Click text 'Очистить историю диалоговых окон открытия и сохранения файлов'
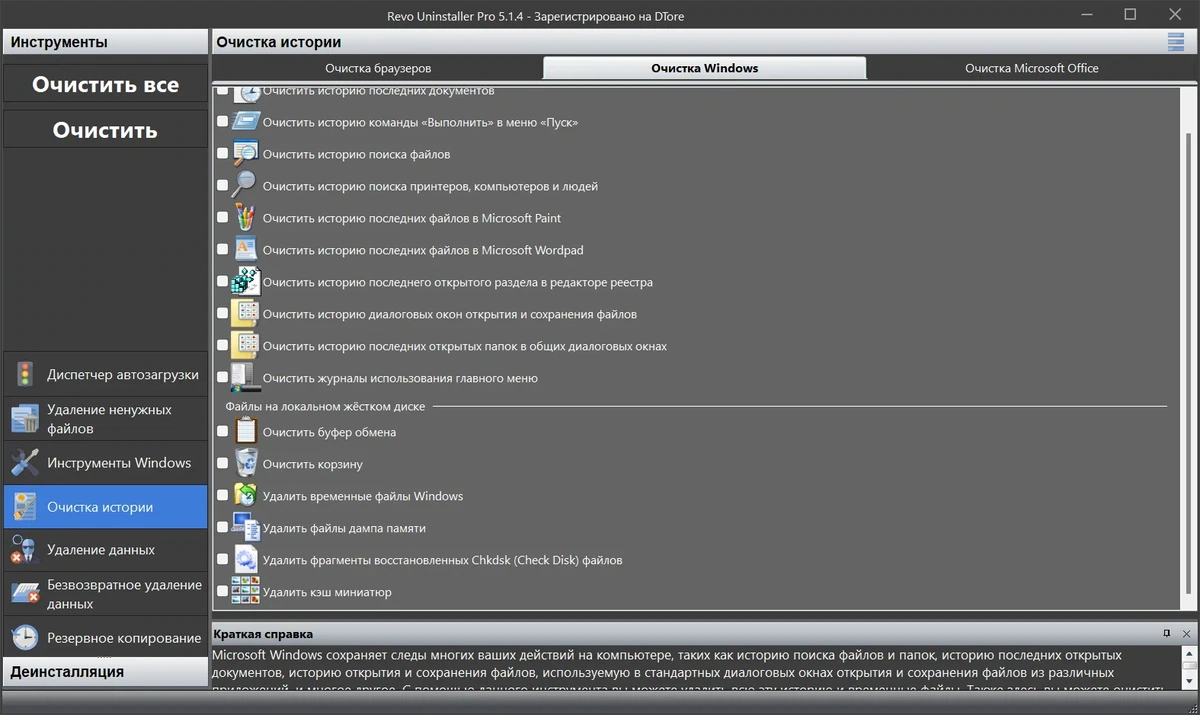The height and width of the screenshot is (715, 1200). 450,314
